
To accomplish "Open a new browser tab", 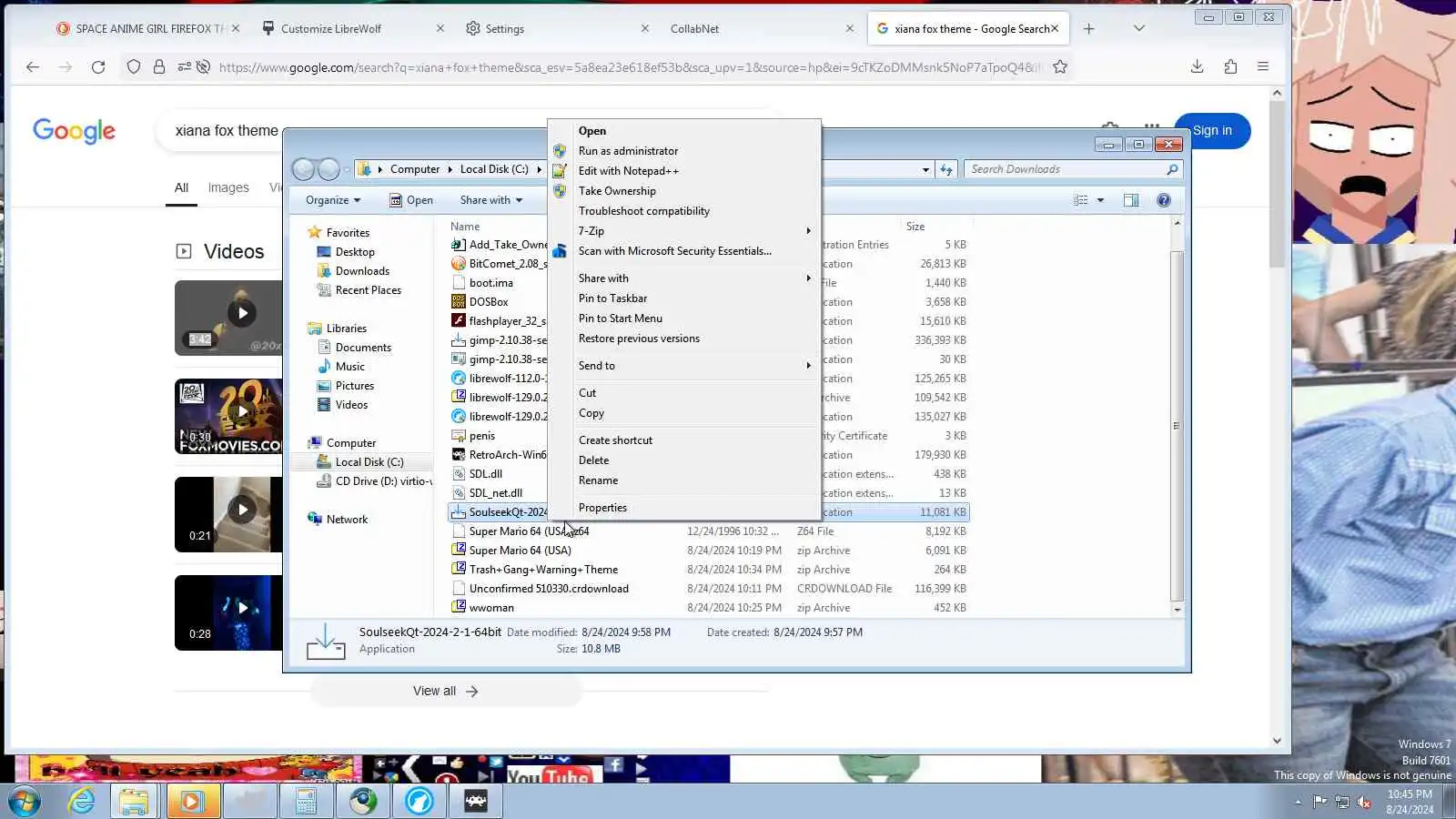I will point(1089,28).
